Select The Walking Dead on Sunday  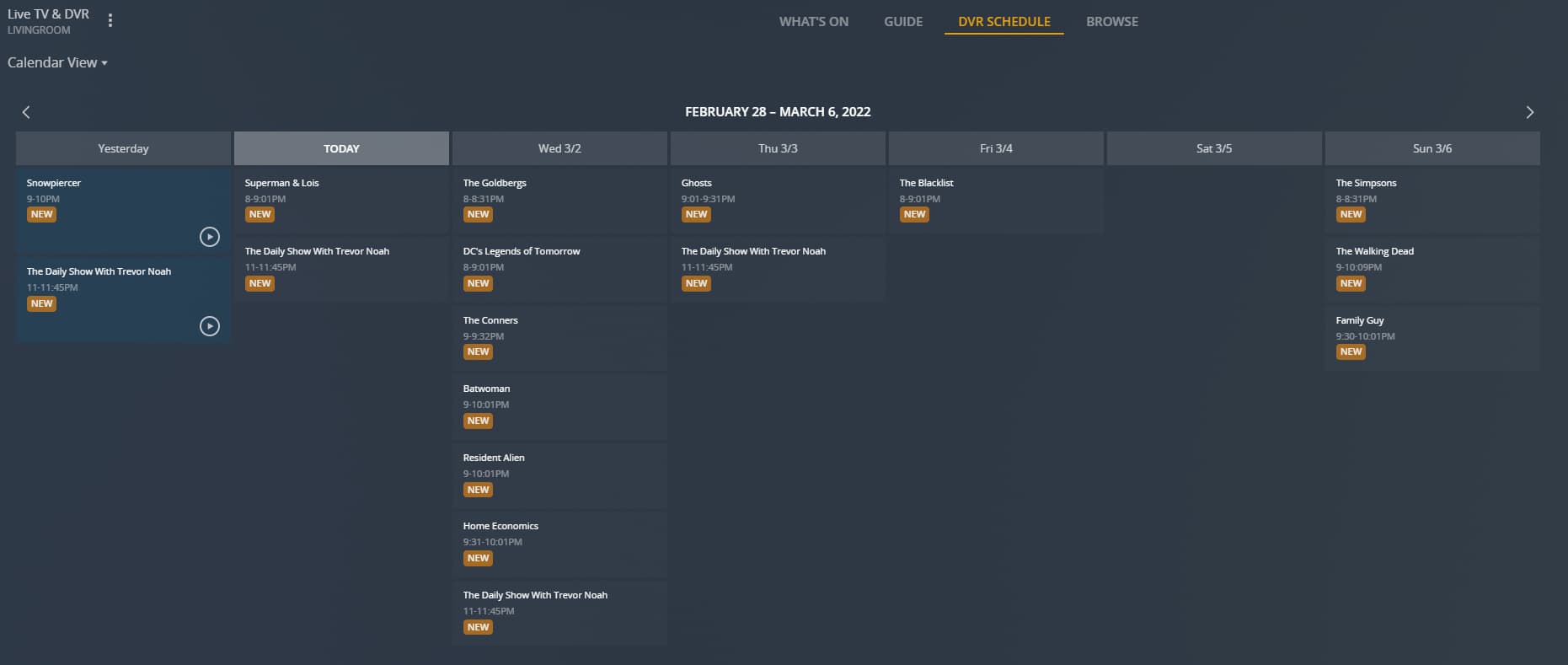(1432, 268)
